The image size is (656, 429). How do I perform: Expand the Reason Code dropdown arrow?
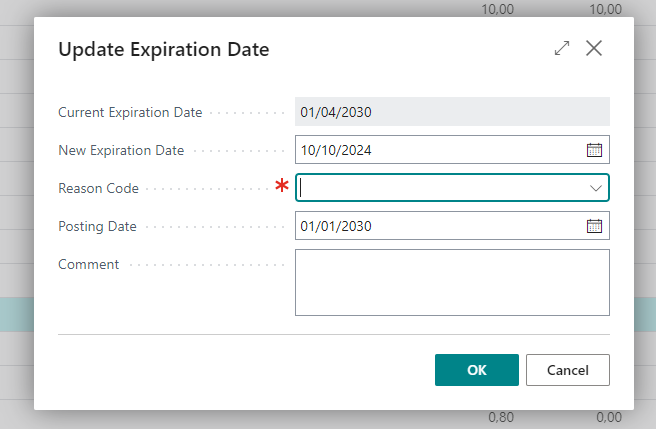point(595,188)
